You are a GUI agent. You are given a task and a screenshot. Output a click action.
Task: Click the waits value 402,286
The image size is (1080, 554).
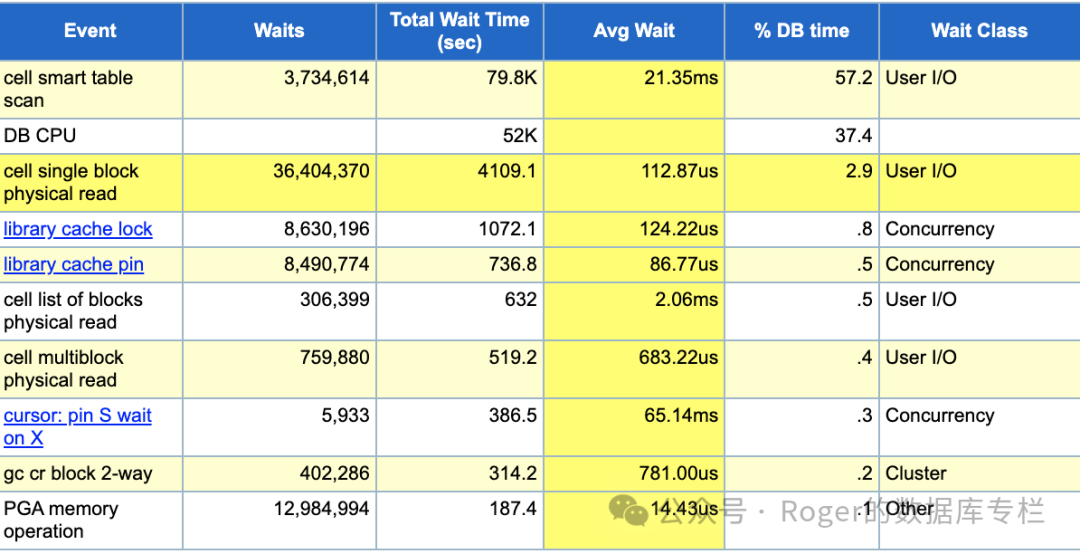click(335, 473)
